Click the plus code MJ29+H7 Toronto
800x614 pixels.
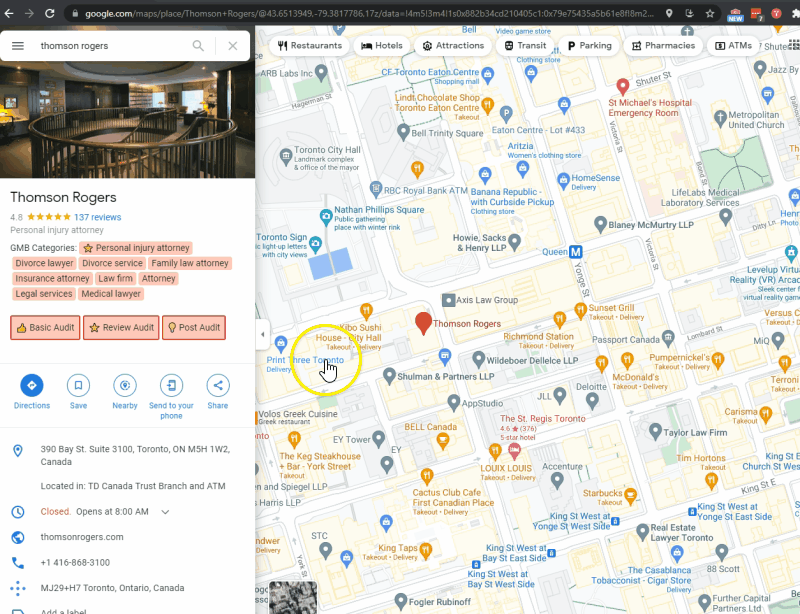(x=112, y=588)
